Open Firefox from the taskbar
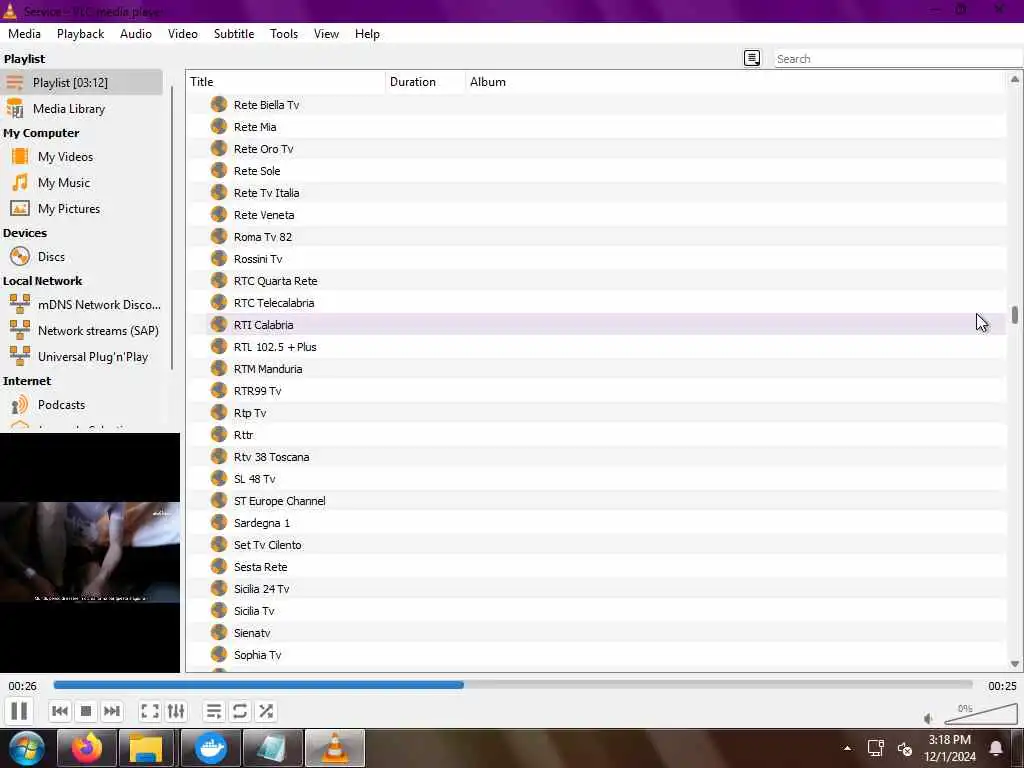The image size is (1024, 768). point(87,748)
